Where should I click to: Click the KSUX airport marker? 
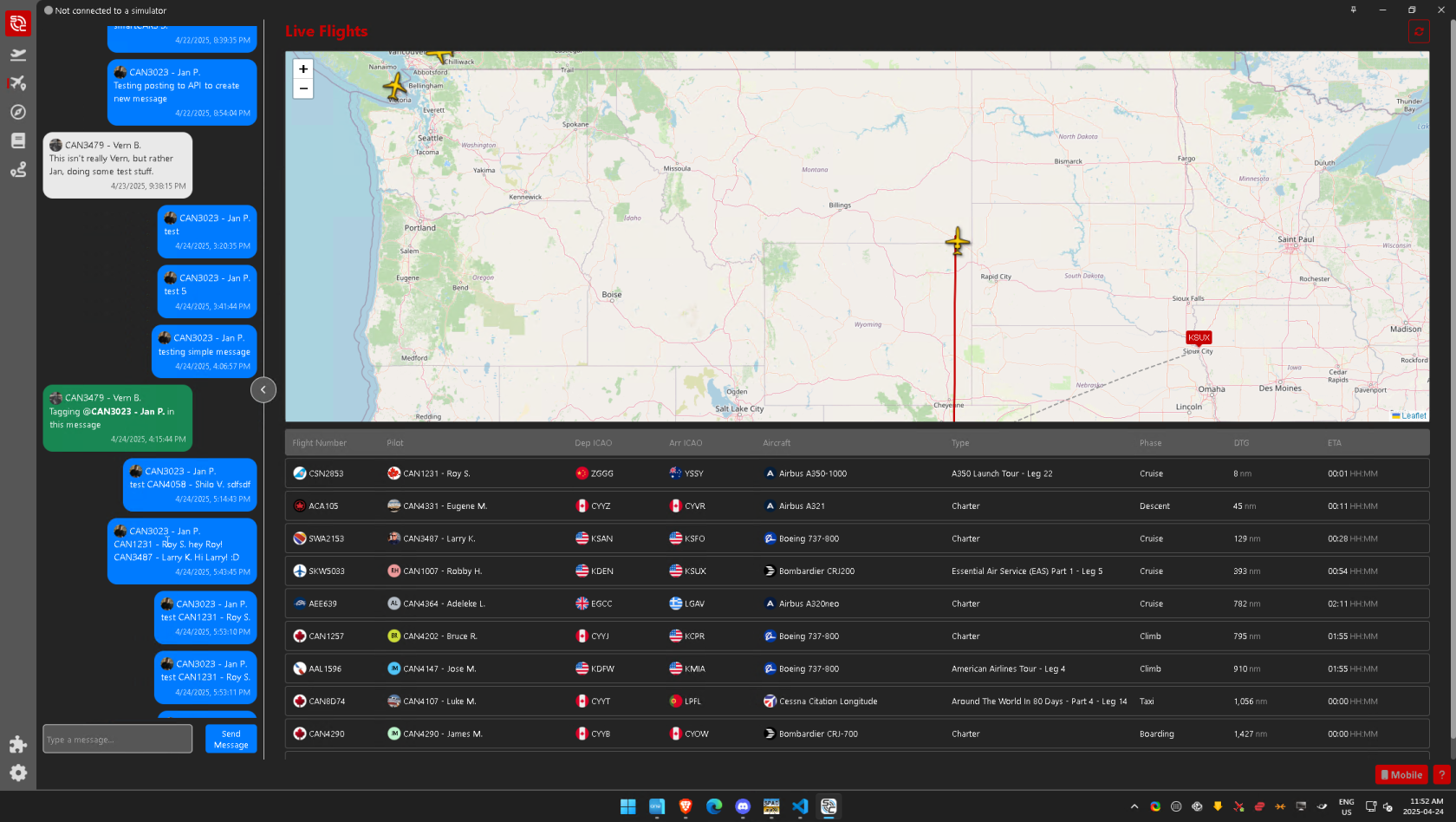1199,338
